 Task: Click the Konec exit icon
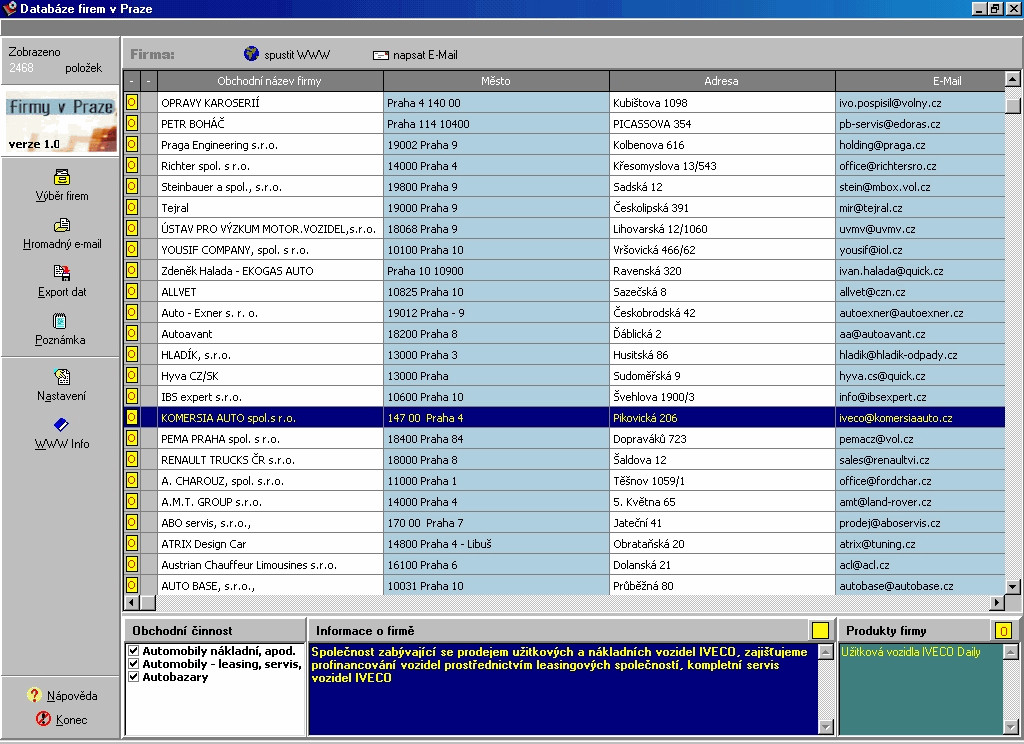[43, 719]
